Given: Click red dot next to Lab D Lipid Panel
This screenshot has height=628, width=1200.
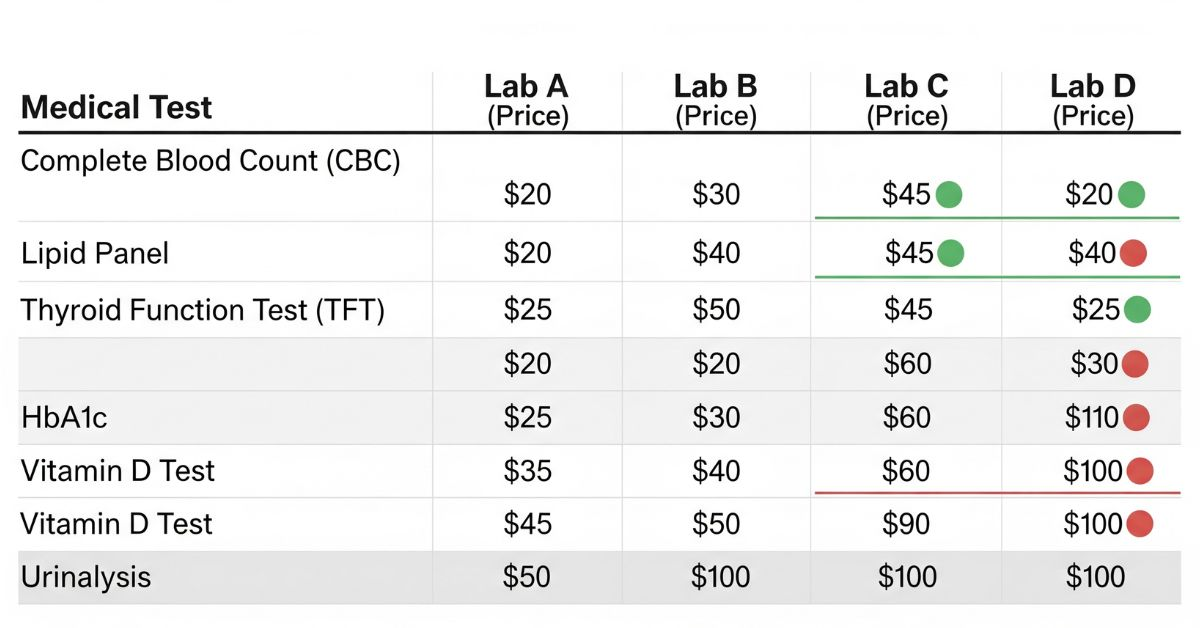Looking at the screenshot, I should (x=1132, y=254).
